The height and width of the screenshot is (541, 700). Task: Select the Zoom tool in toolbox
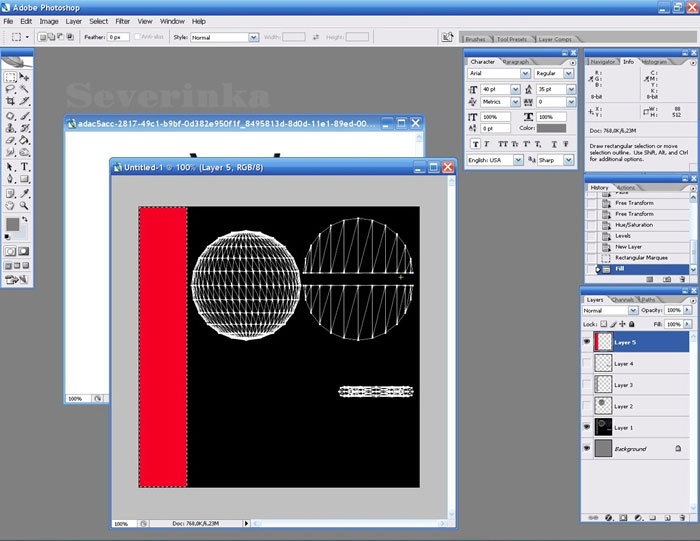tap(24, 206)
